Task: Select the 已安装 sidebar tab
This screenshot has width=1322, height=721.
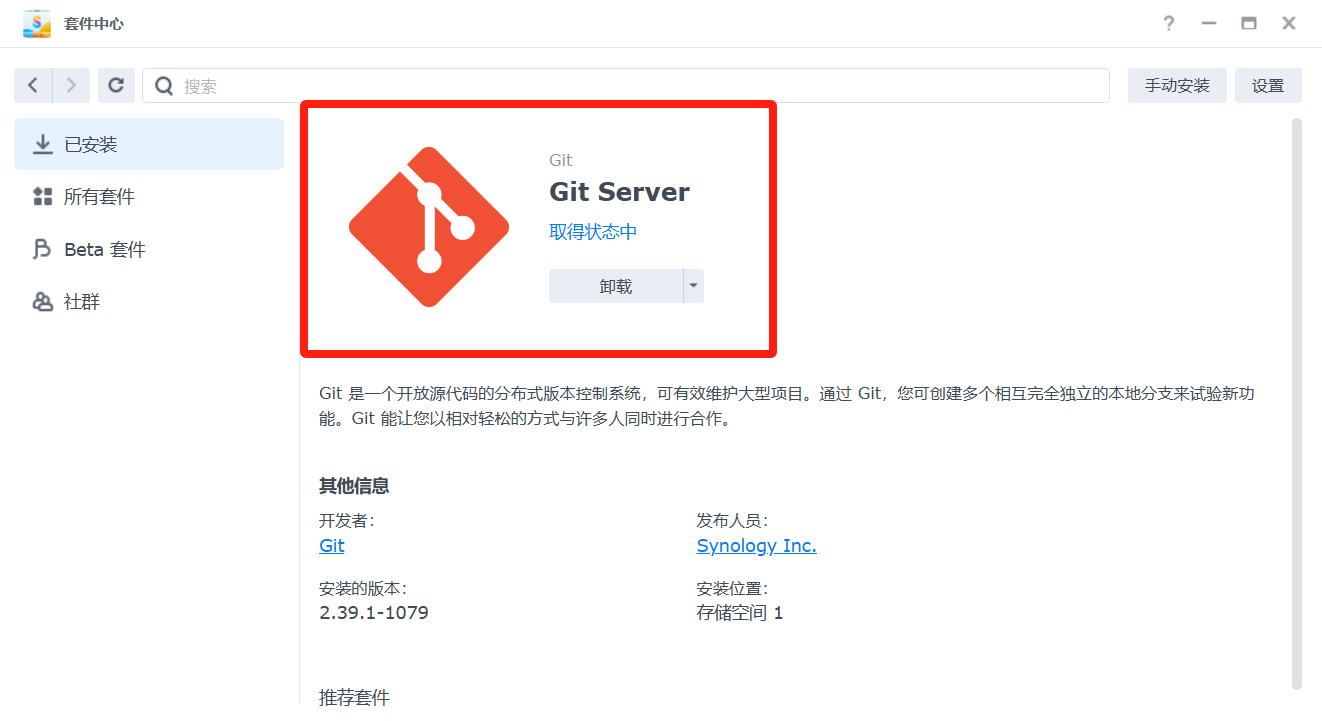Action: [x=149, y=145]
